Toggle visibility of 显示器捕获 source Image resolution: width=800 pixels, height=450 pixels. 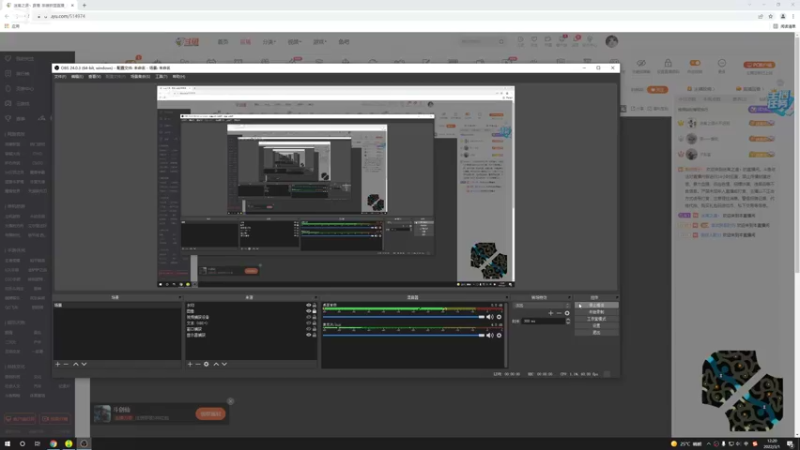(308, 336)
